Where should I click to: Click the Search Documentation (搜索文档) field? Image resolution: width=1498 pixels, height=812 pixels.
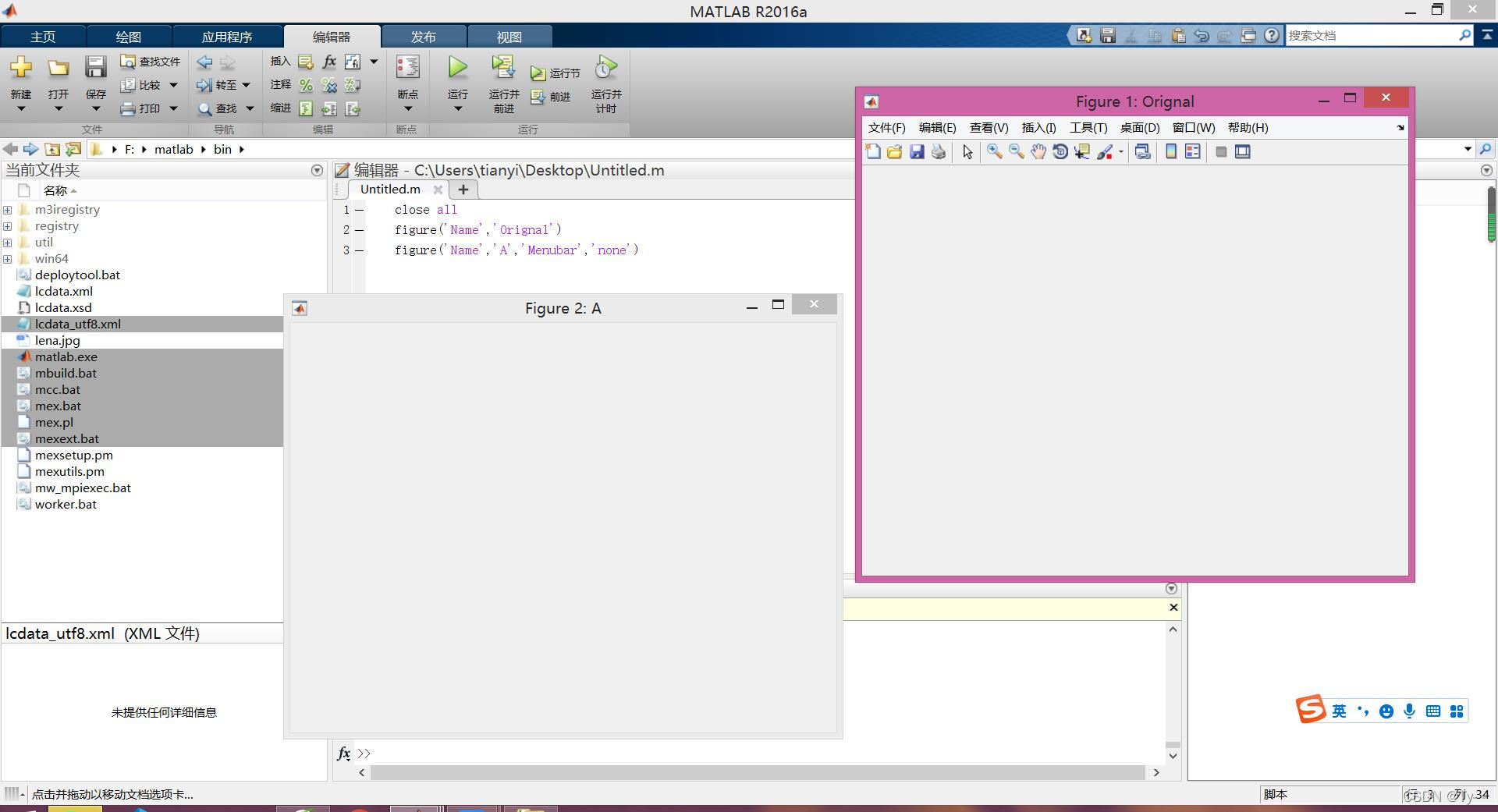[1371, 35]
